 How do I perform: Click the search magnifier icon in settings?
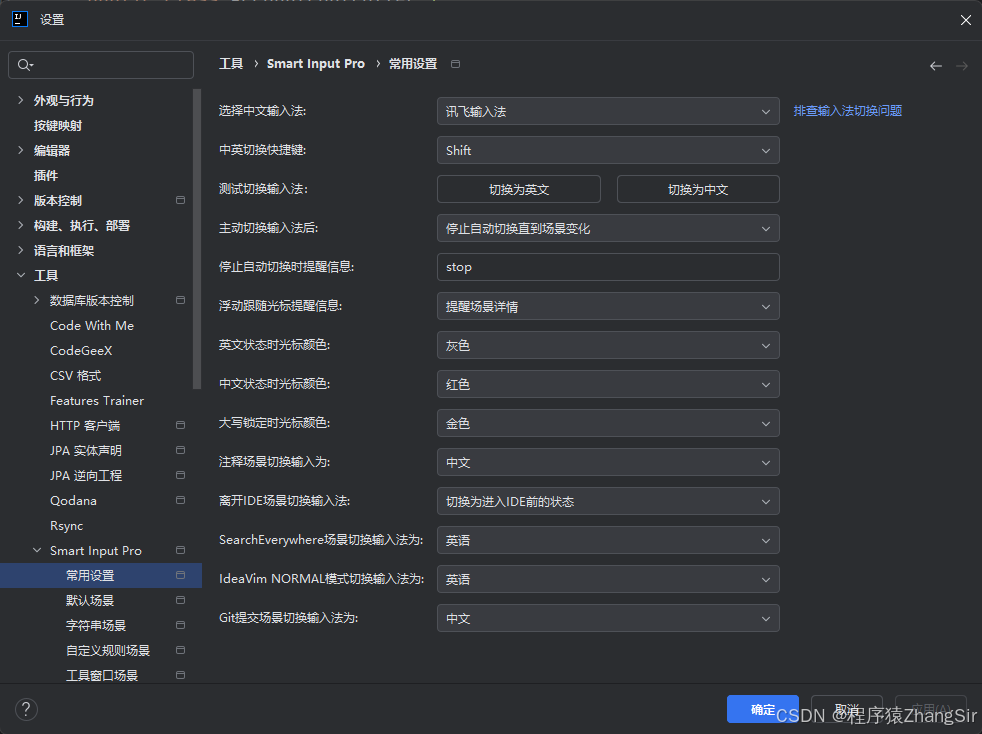click(x=25, y=65)
